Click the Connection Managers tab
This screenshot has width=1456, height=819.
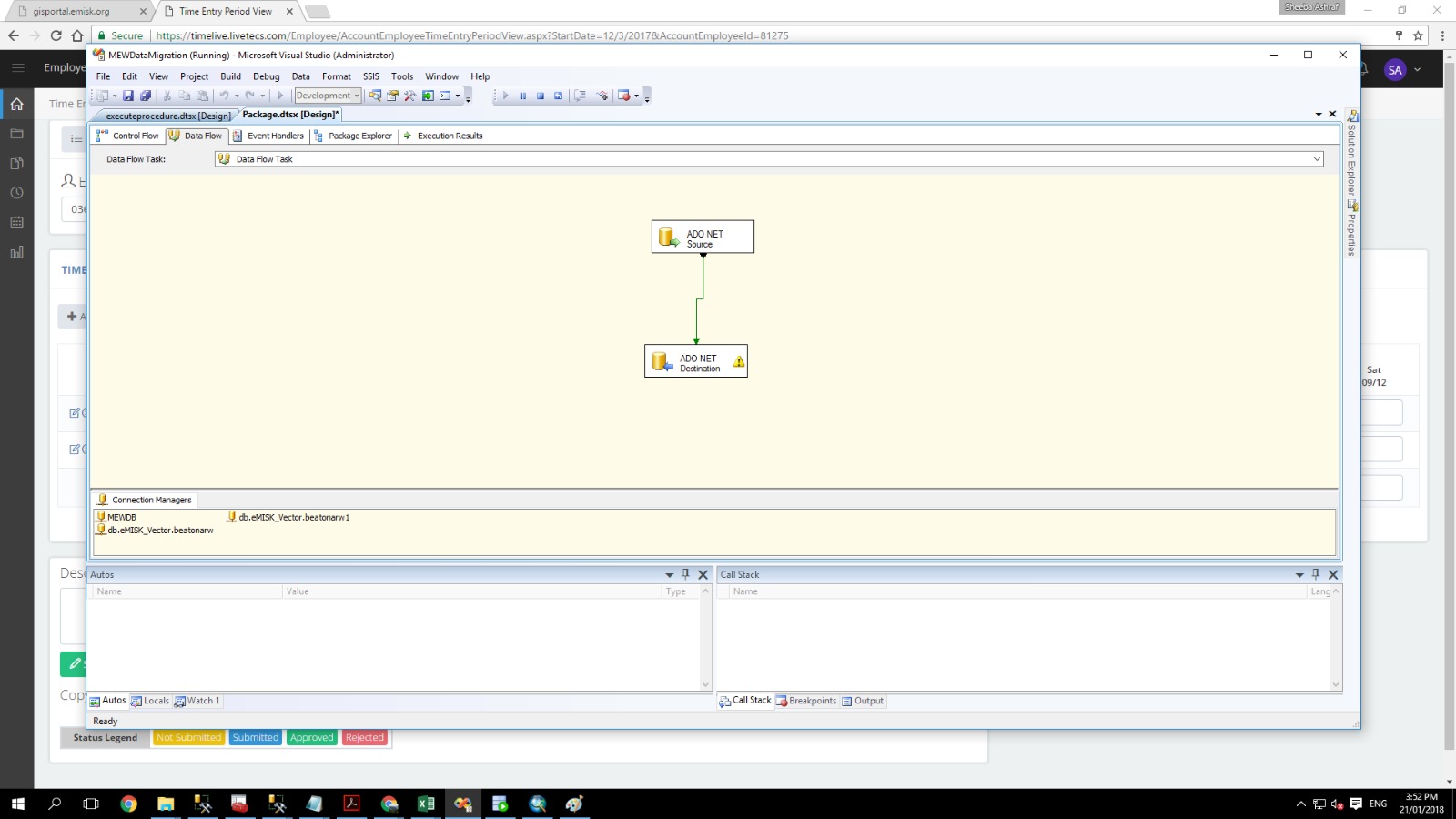(145, 500)
